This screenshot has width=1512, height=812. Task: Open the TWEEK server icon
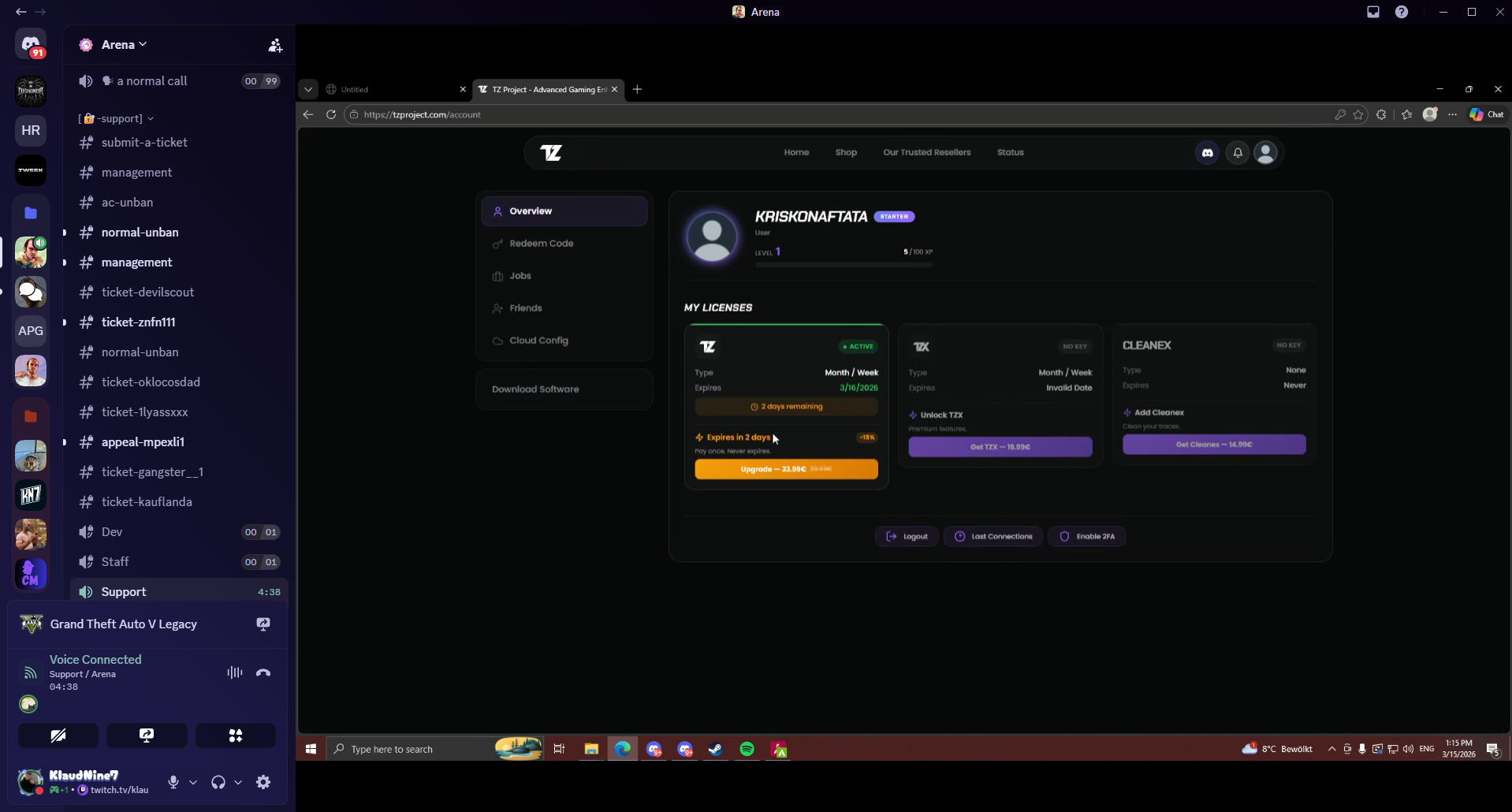tap(31, 170)
